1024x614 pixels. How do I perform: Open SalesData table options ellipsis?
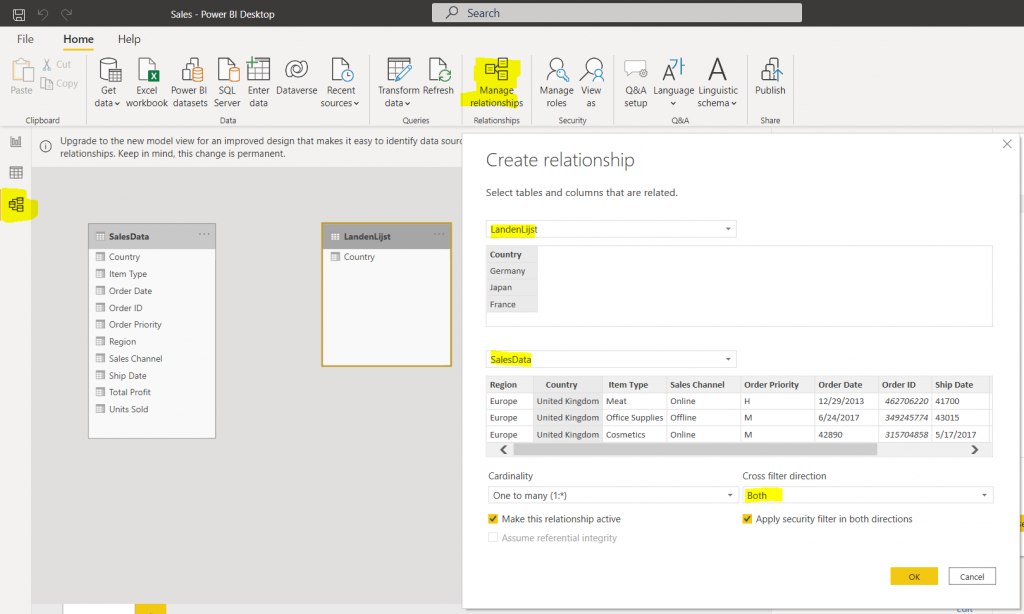coord(204,234)
